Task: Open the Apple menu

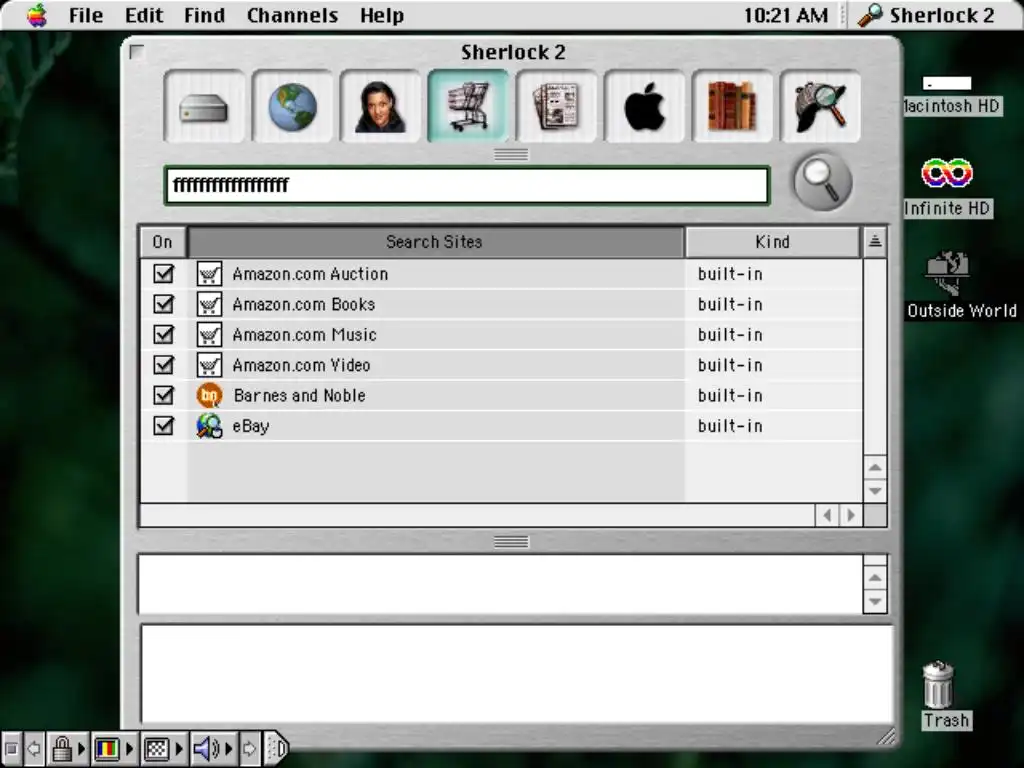Action: (x=37, y=15)
